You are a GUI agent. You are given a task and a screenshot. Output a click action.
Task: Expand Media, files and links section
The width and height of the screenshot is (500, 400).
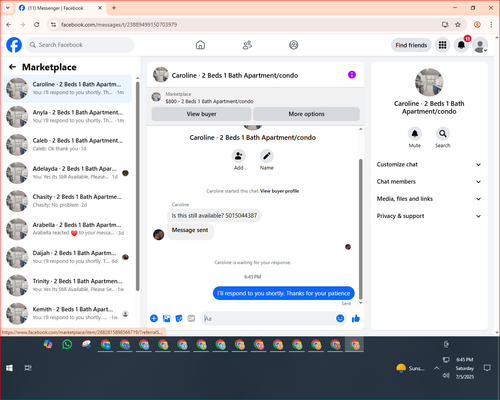tap(429, 199)
